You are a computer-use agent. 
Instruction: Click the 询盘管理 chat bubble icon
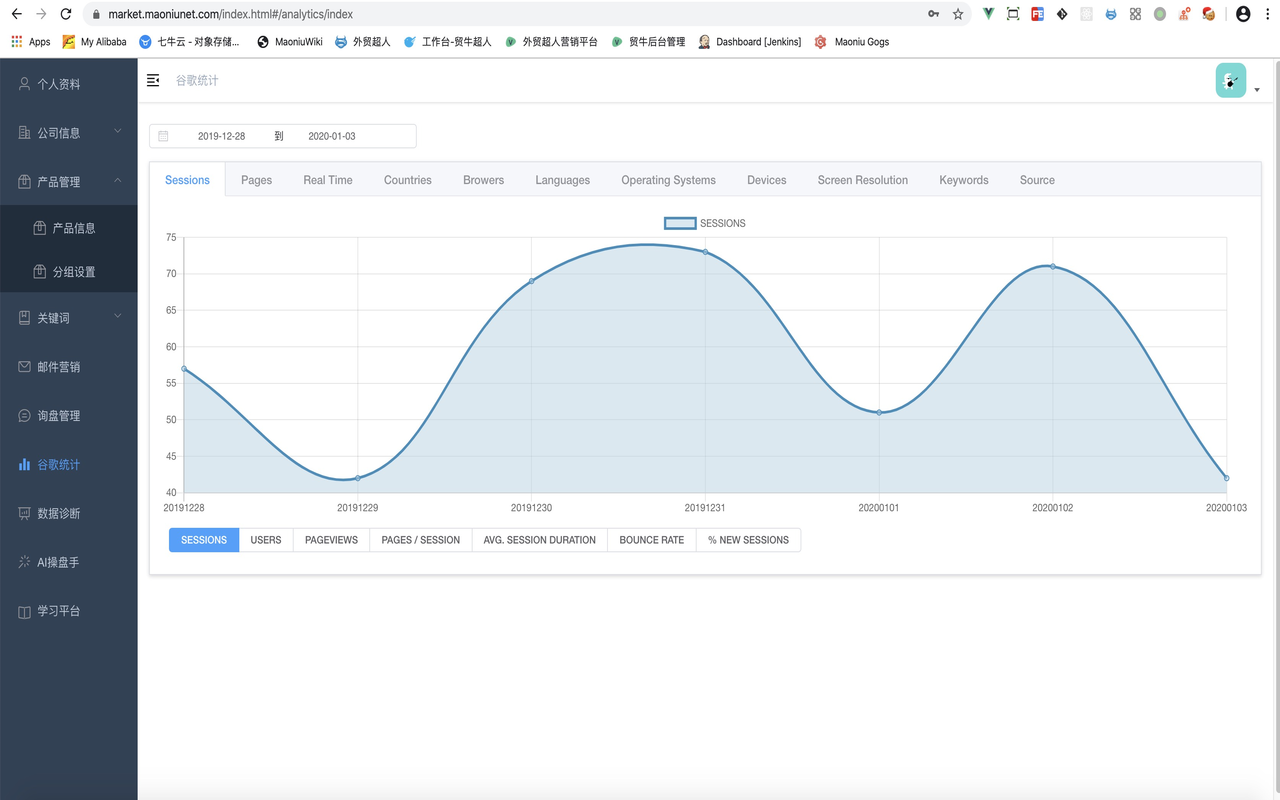[x=25, y=416]
